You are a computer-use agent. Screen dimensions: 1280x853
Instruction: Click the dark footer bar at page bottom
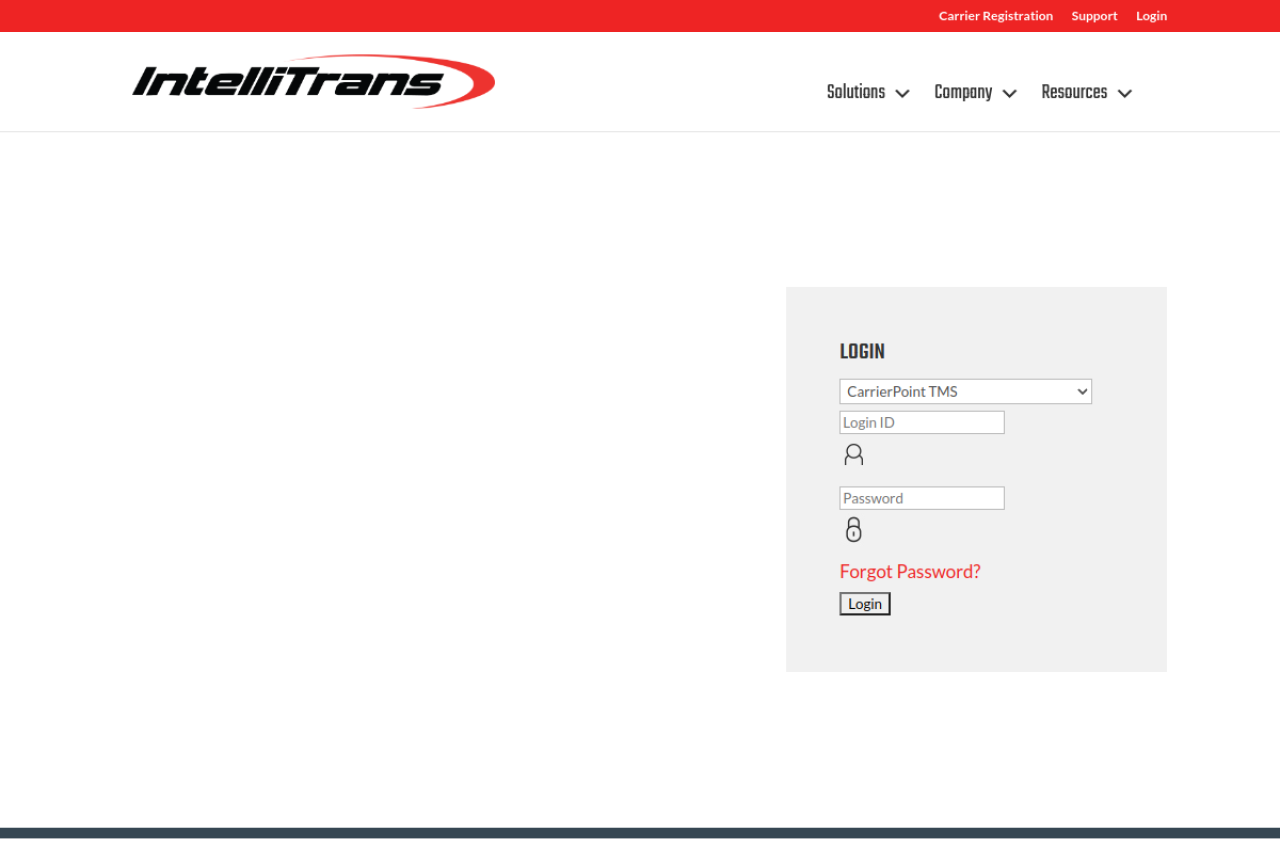pos(640,833)
